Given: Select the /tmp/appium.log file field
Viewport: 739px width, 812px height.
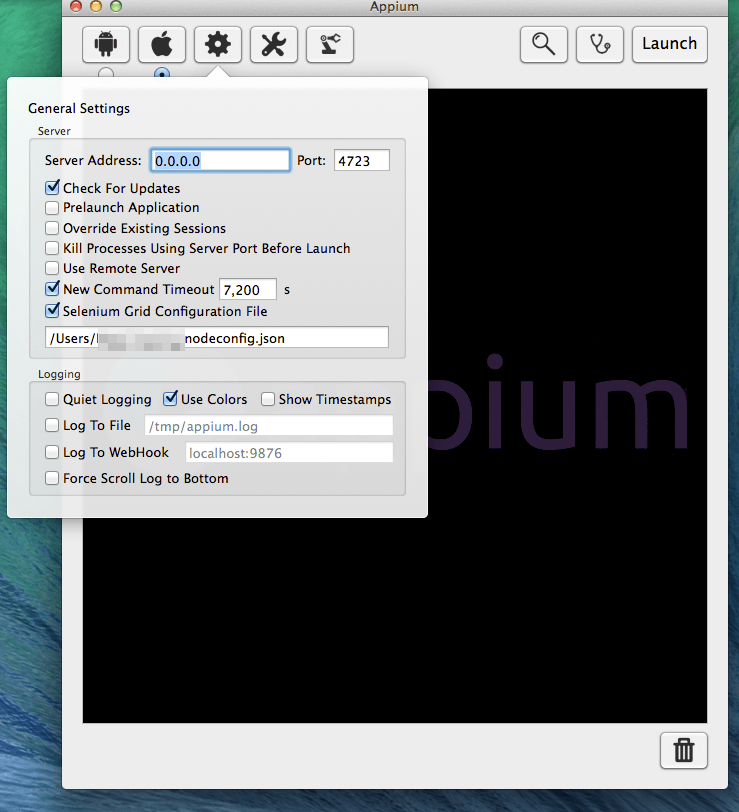Looking at the screenshot, I should tap(269, 426).
